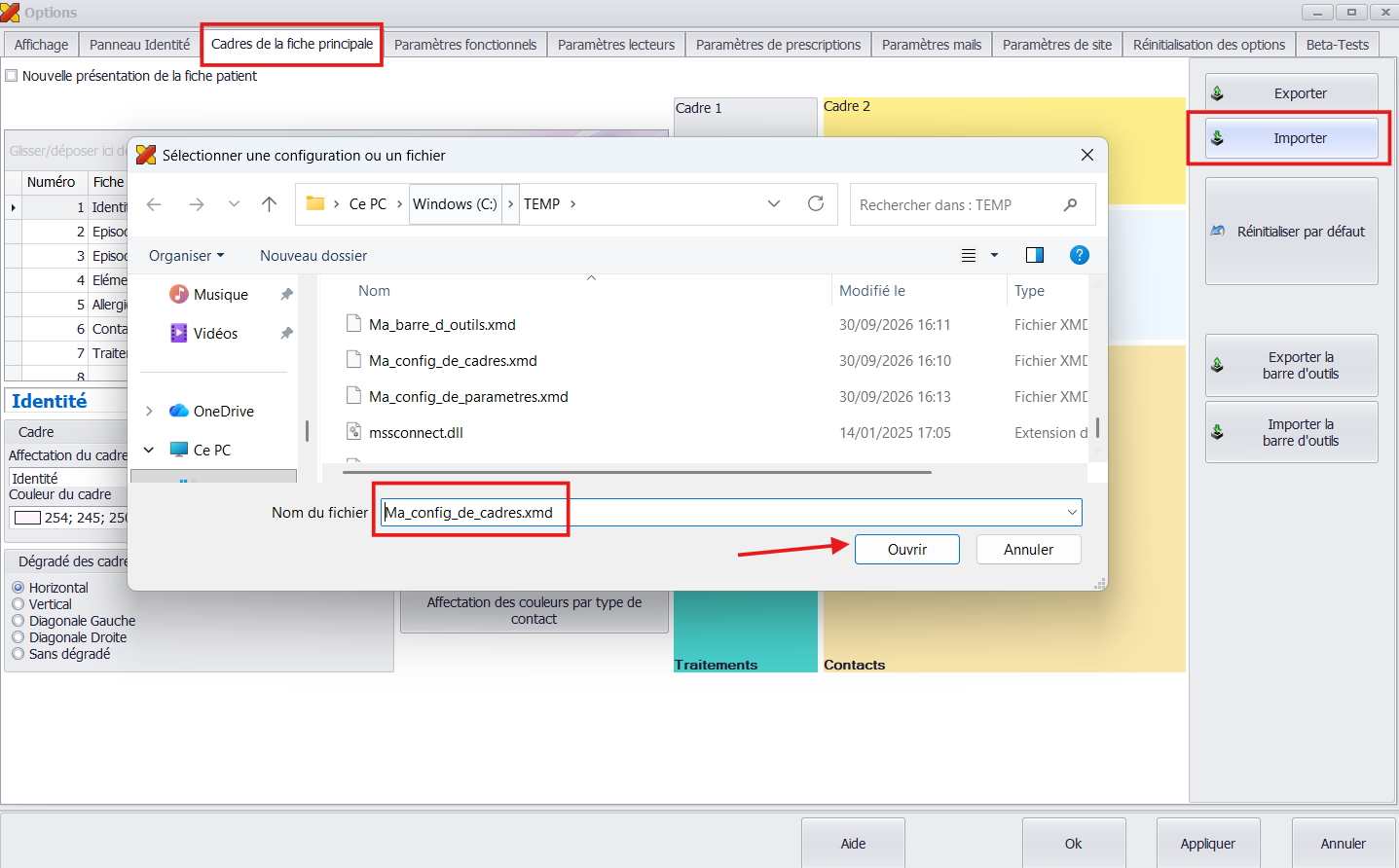Open the address bar history dropdown
1399x868 pixels.
pos(774,203)
